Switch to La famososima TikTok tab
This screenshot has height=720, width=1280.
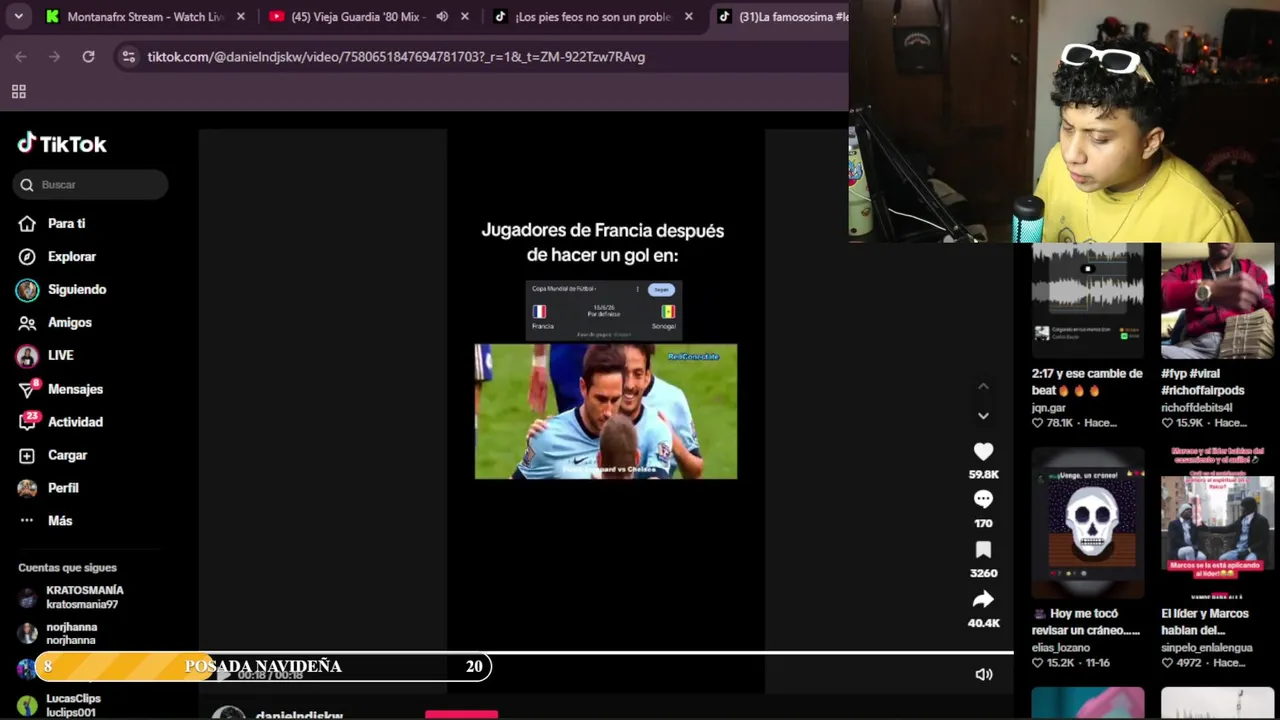click(783, 16)
